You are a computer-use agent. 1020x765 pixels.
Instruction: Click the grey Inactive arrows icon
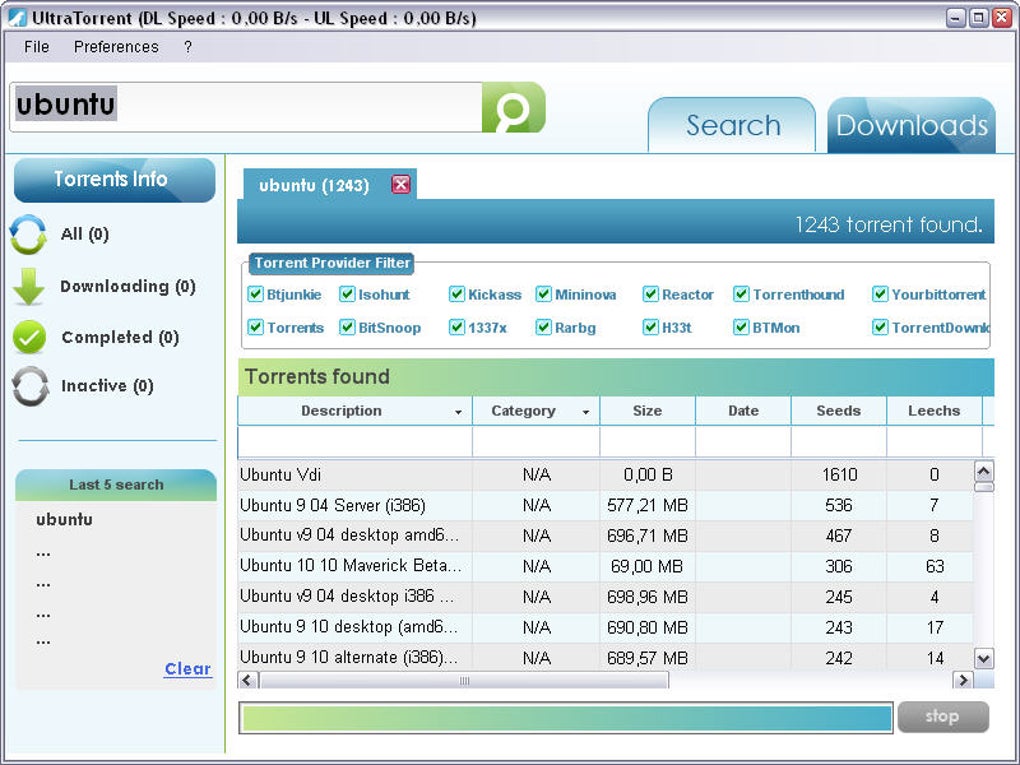[x=30, y=386]
